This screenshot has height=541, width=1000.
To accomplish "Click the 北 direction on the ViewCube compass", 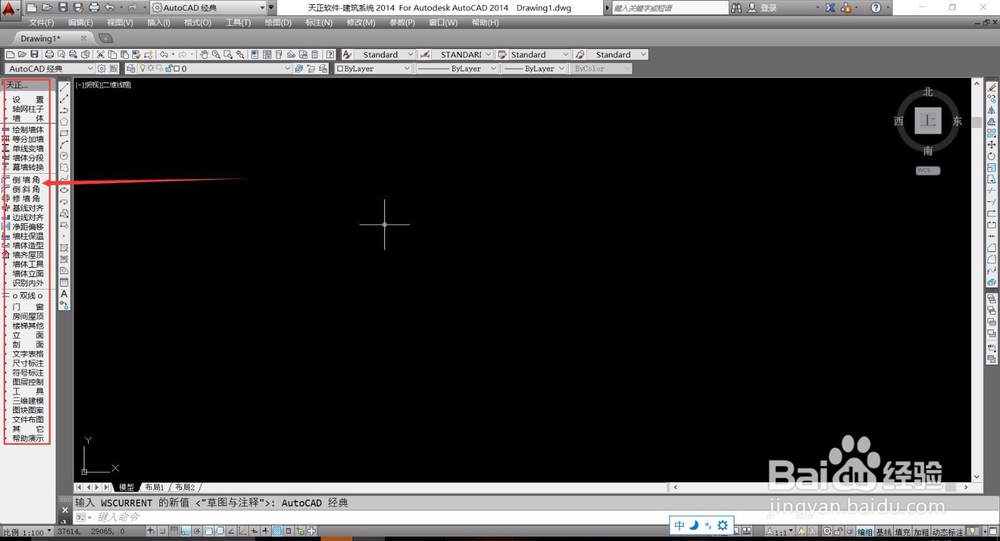I will (928, 92).
